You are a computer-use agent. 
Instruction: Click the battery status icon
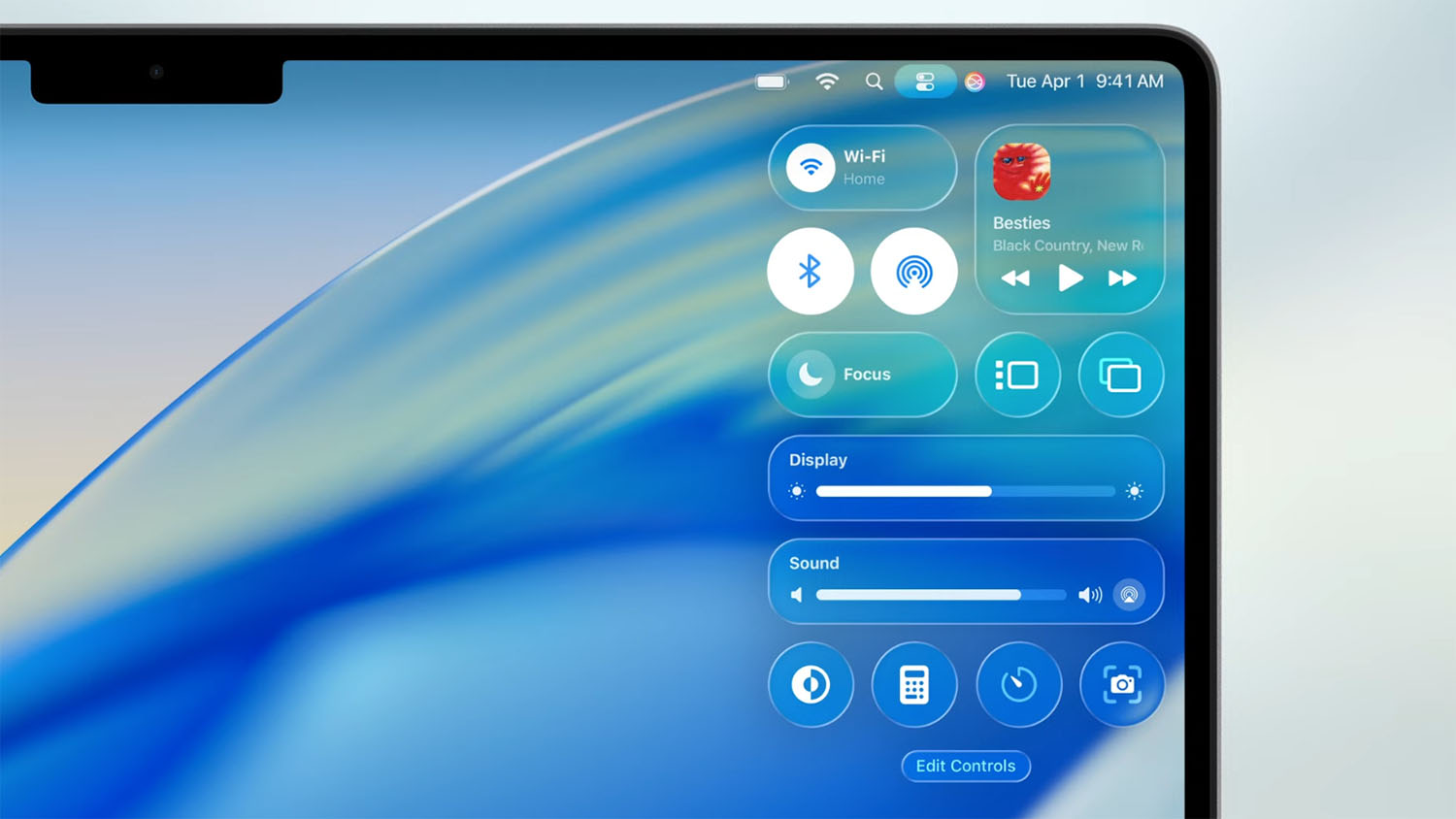[772, 82]
